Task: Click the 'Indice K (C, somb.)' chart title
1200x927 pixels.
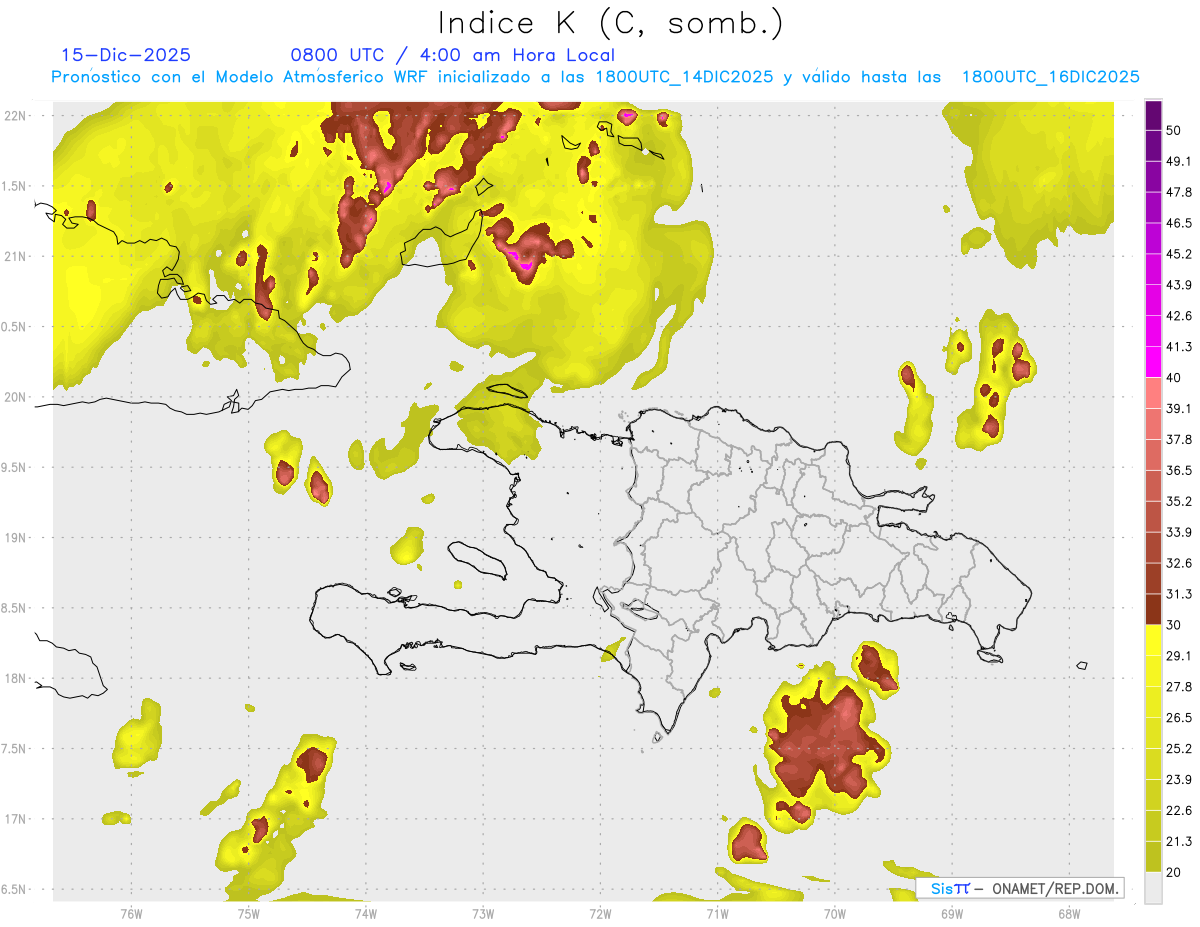Action: [610, 24]
